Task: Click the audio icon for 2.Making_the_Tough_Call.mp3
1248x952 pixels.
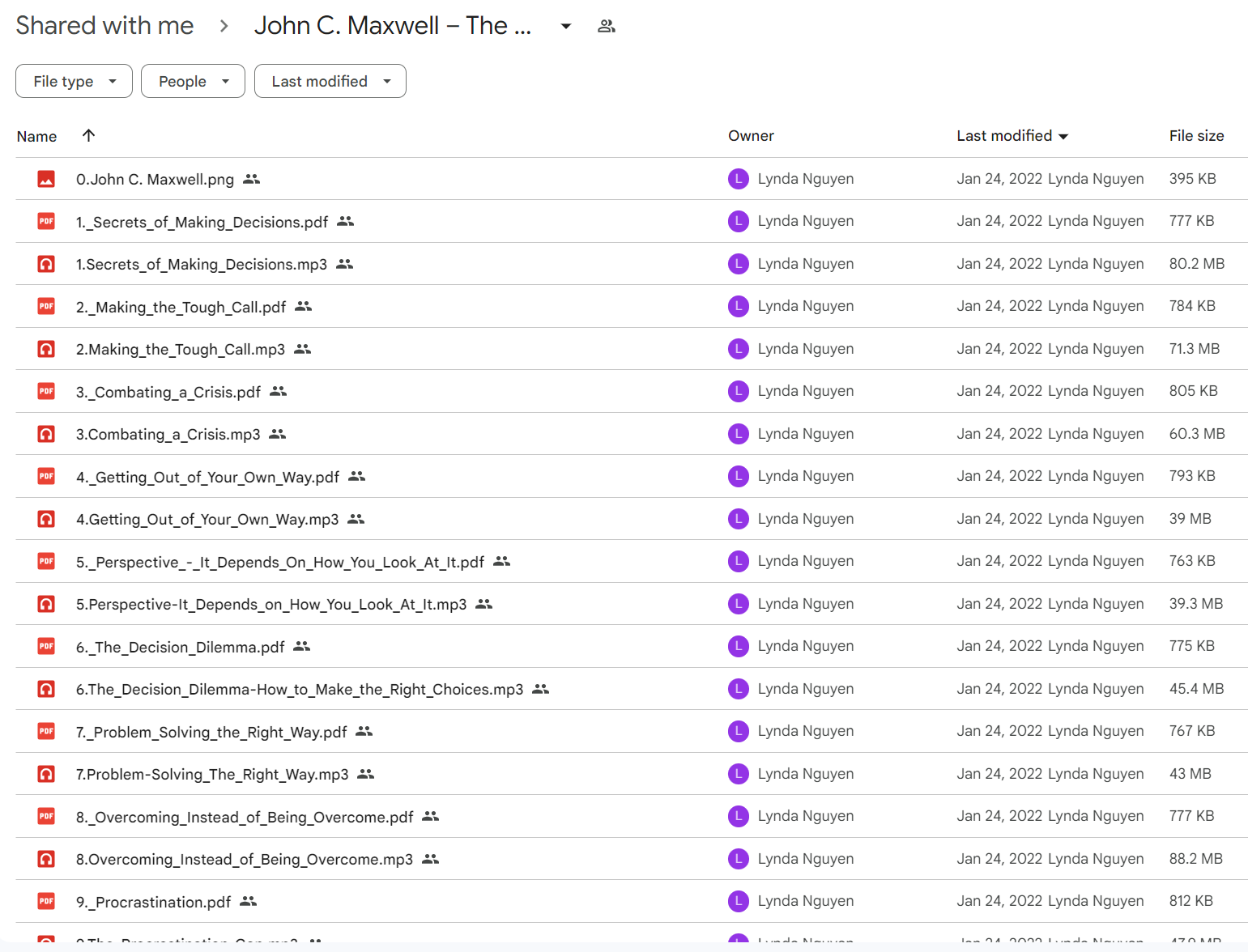Action: [46, 349]
